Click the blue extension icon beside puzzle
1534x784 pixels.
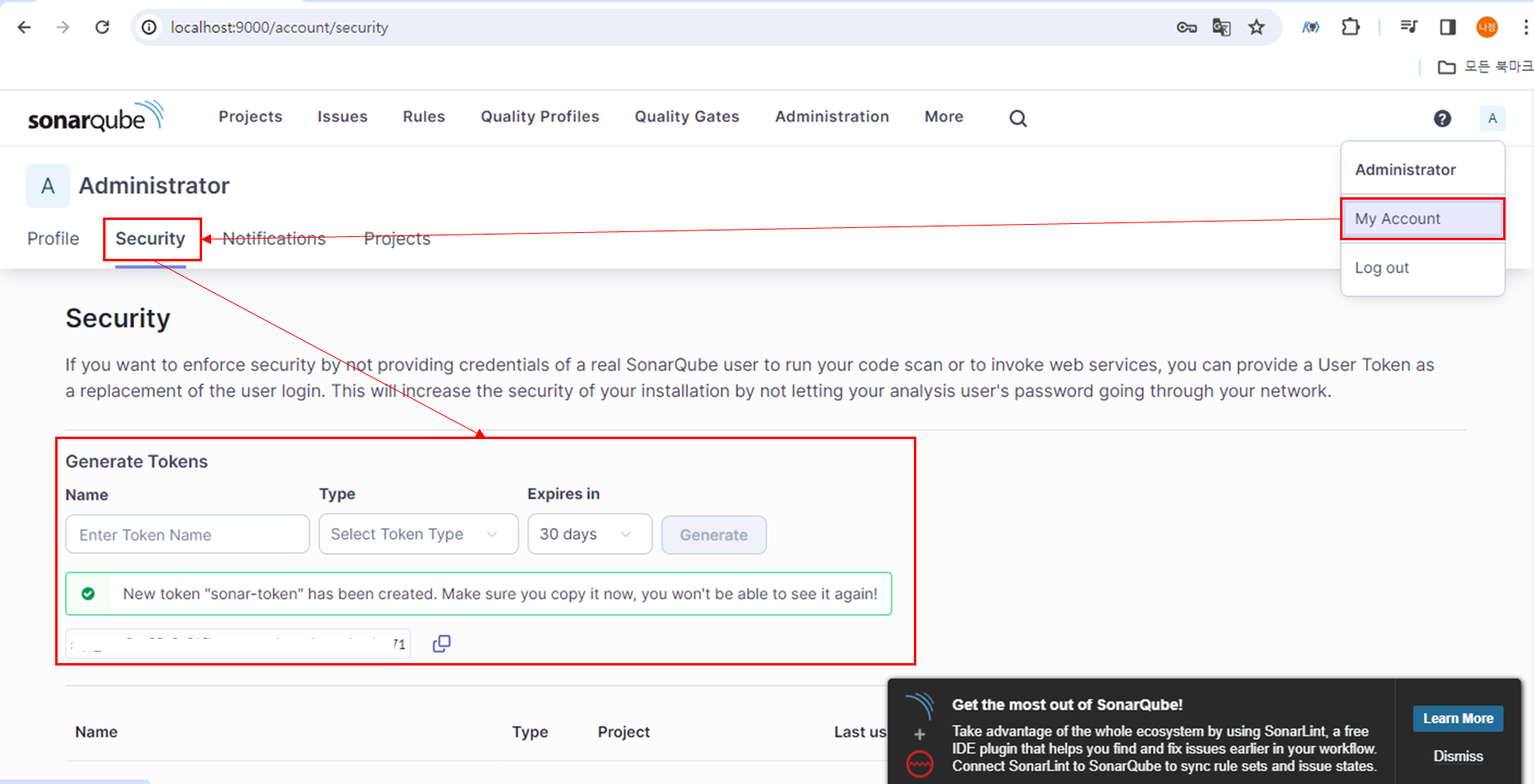[x=1311, y=28]
